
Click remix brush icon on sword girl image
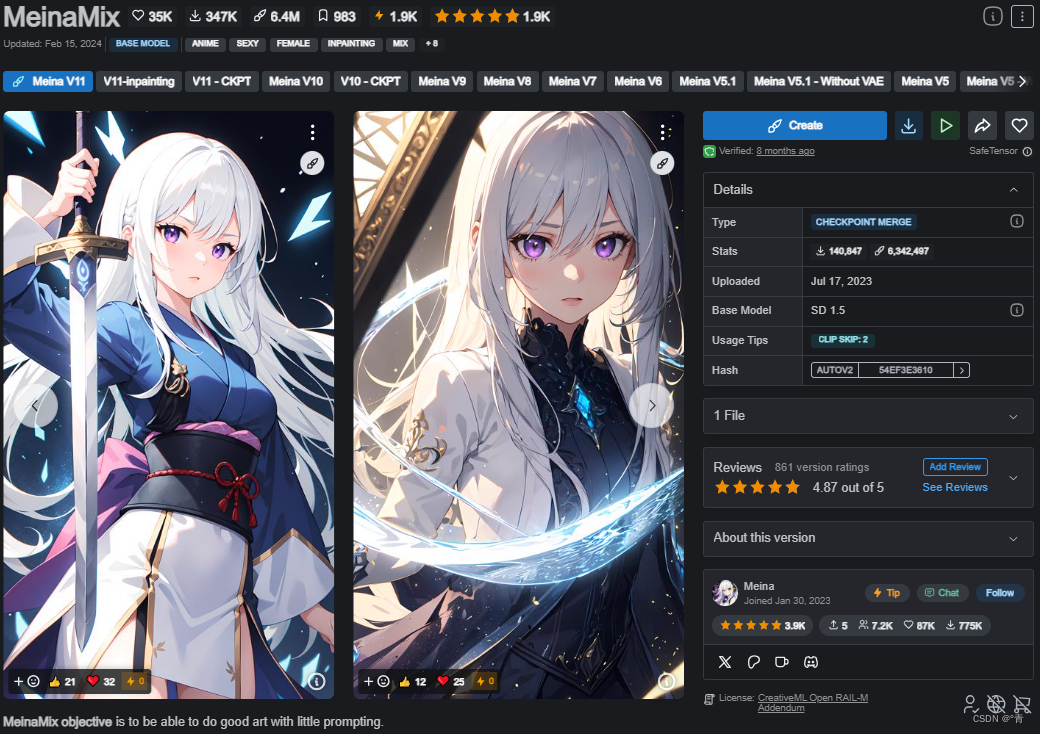click(x=312, y=163)
